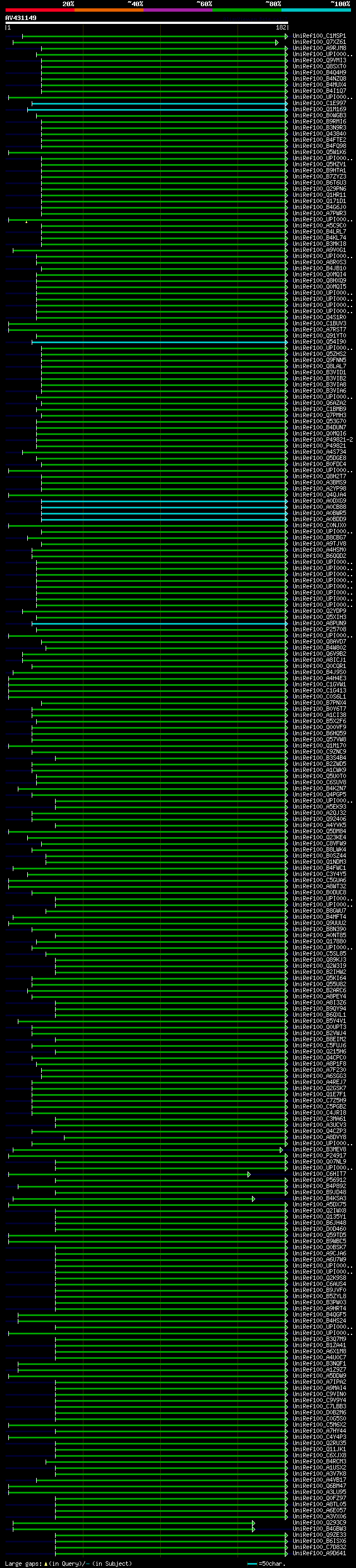Viewport: 356px width, 1568px height.
Task: Click the purple ~60% legend segment
Action: (x=179, y=10)
